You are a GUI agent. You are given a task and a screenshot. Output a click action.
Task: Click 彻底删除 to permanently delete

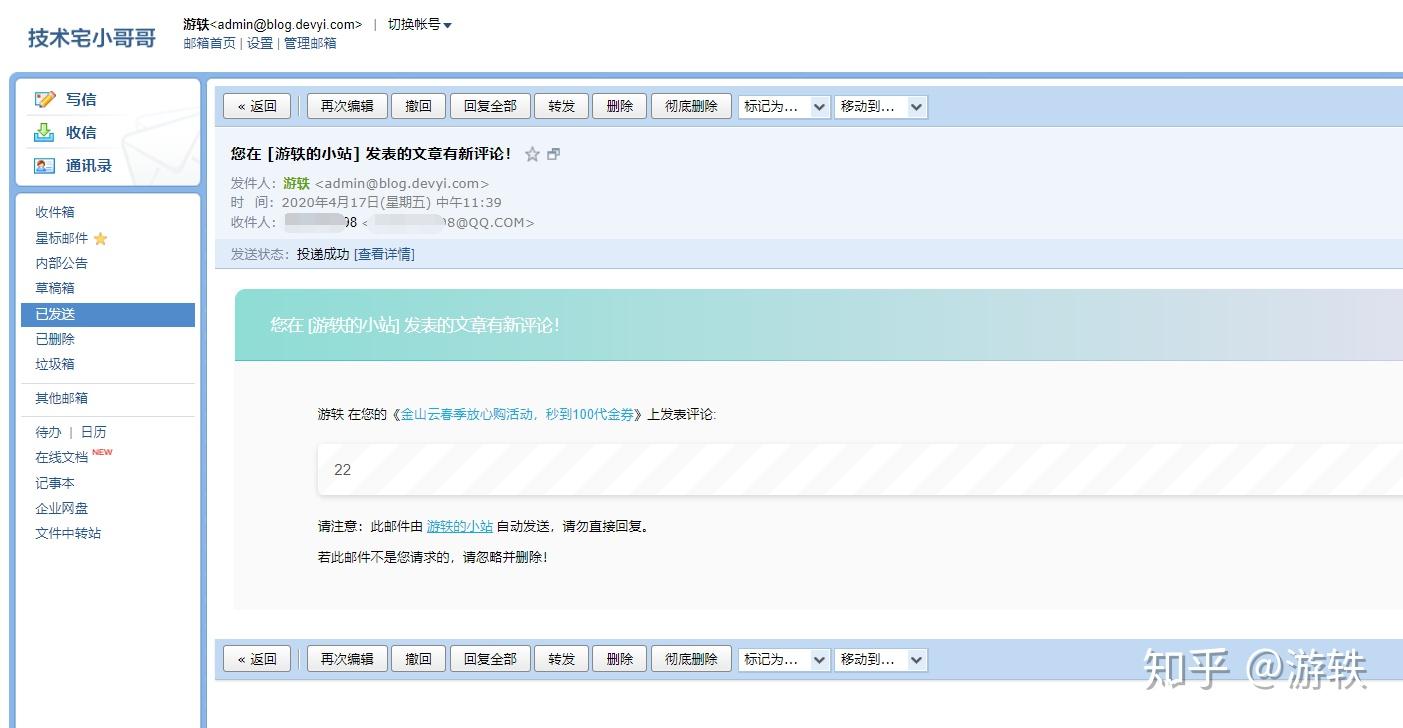tap(691, 106)
